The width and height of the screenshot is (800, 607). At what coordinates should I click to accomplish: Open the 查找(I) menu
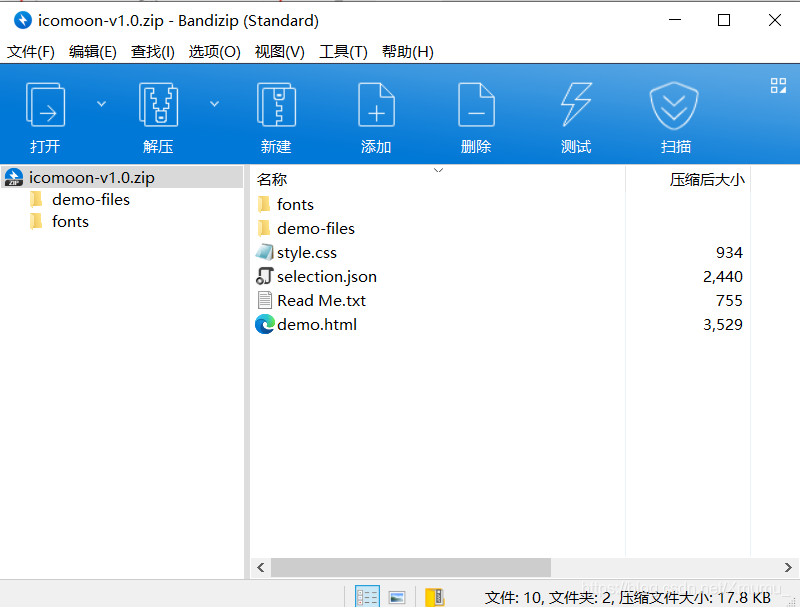(153, 52)
